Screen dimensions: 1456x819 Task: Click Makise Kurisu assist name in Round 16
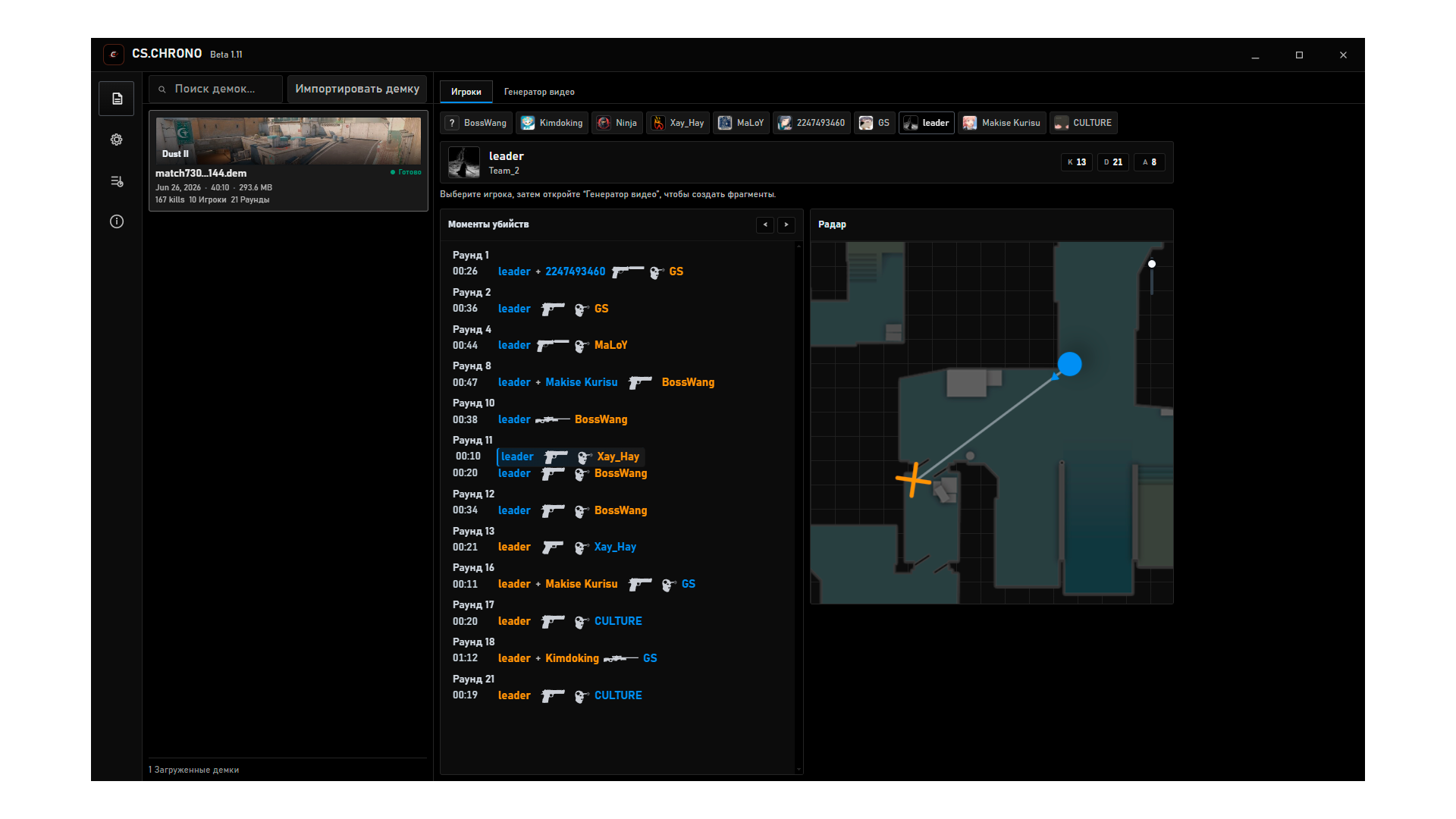pos(582,584)
